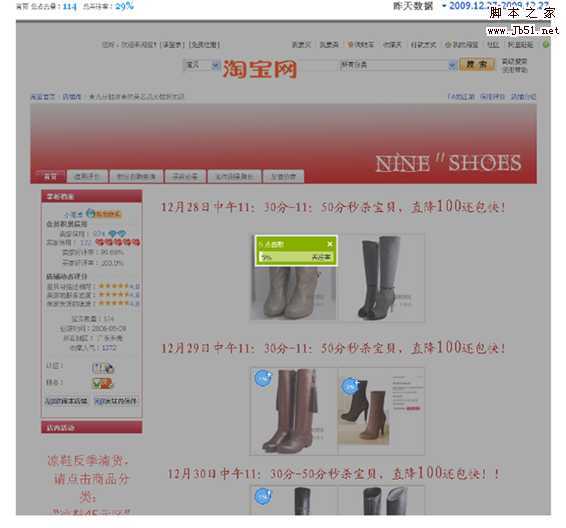Click the free registration link in top bar
Image resolution: width=566 pixels, height=528 pixels.
click(205, 45)
